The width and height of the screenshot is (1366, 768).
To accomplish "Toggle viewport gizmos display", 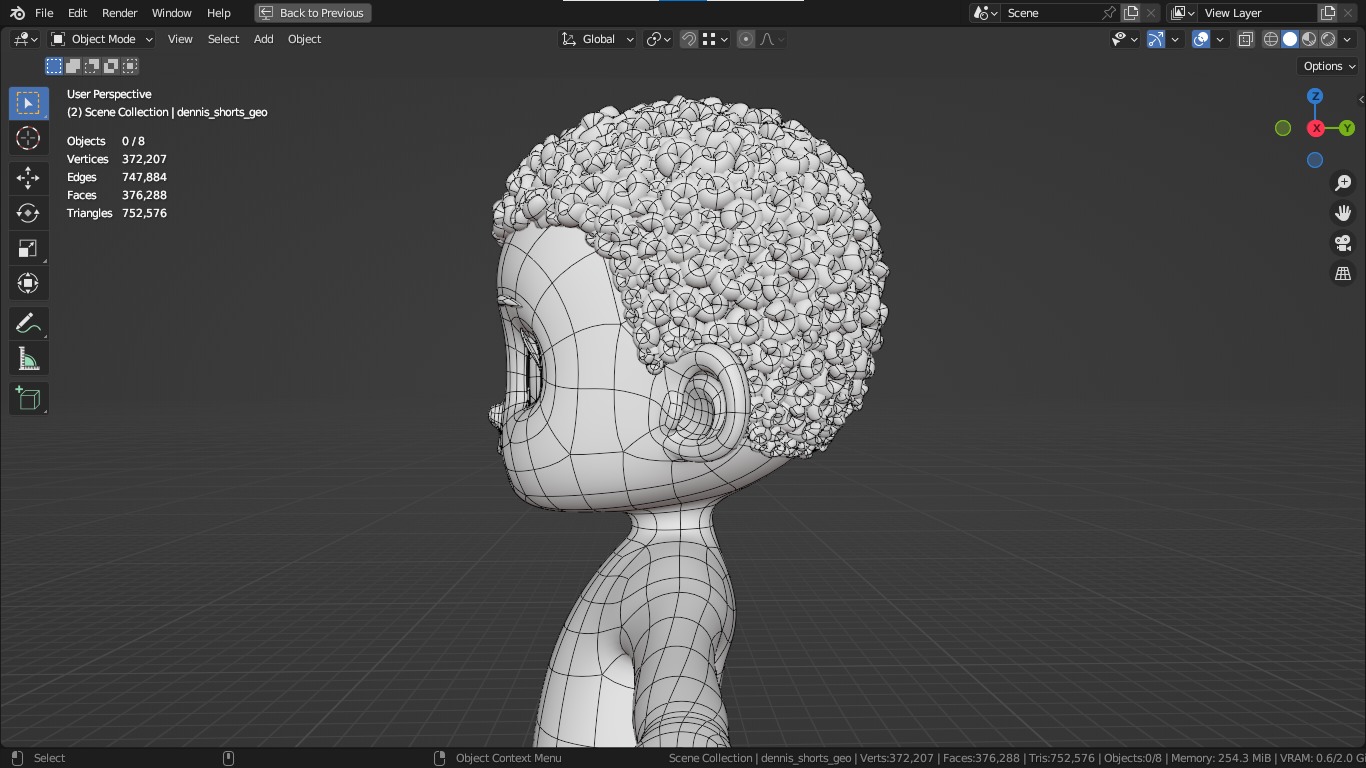I will point(1155,39).
